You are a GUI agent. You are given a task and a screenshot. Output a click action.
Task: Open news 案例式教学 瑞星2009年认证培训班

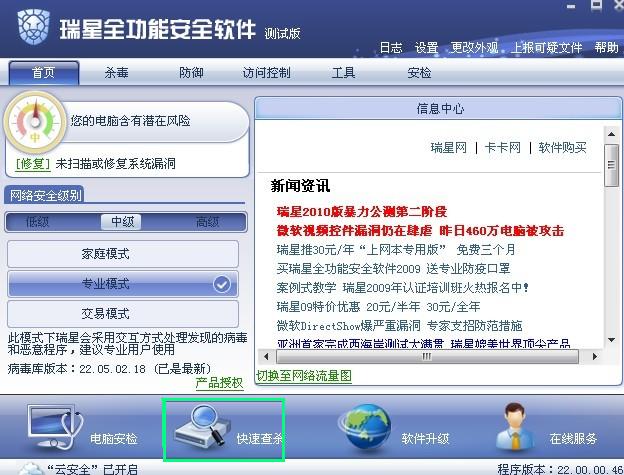click(402, 288)
